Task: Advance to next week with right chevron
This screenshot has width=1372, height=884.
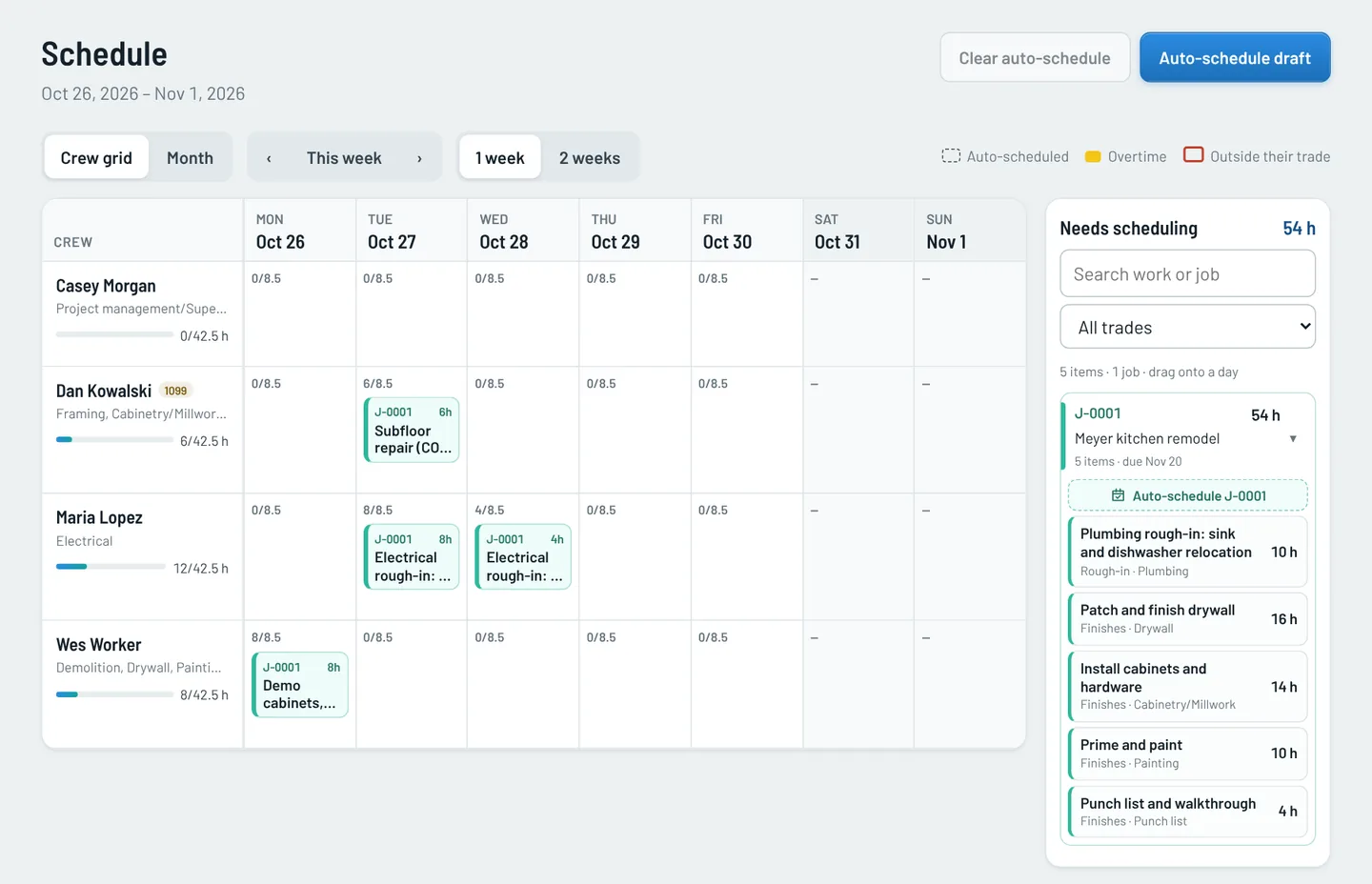Action: 419,158
